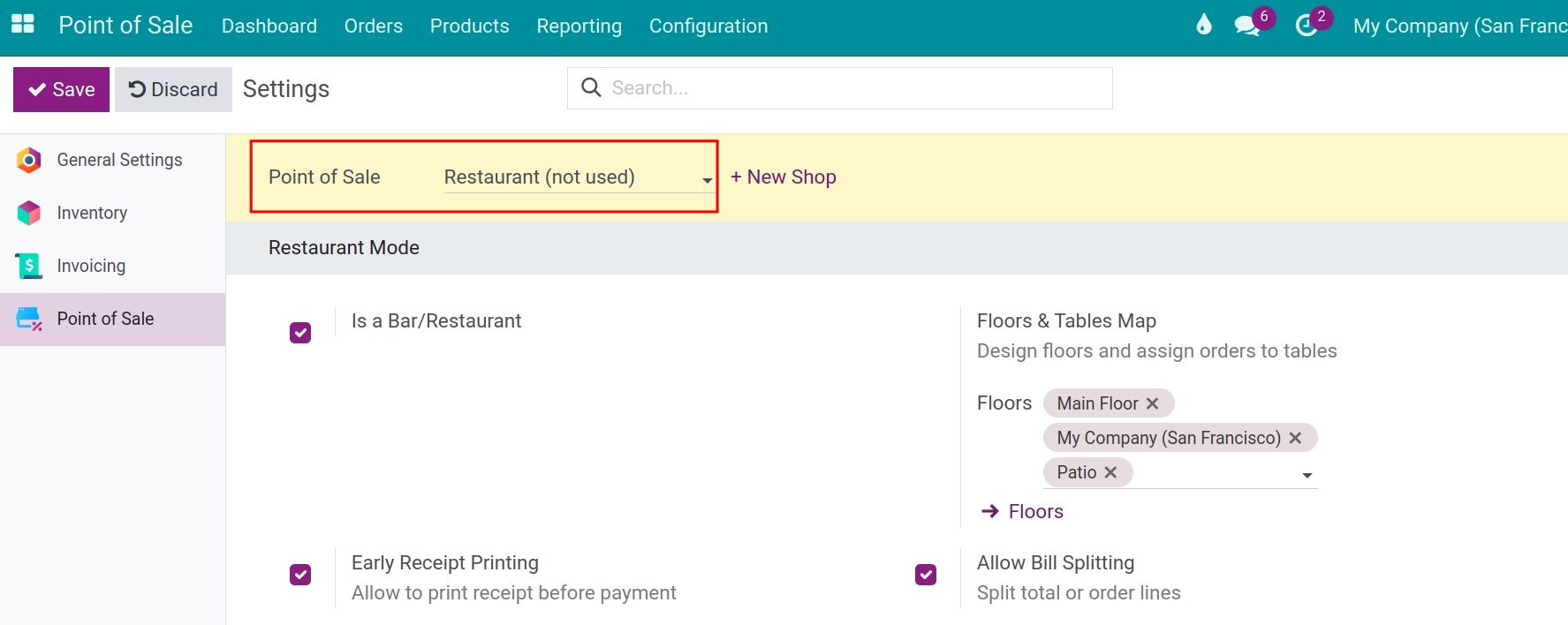Viewport: 1568px width, 625px height.
Task: Open the Orders menu
Action: click(x=374, y=26)
